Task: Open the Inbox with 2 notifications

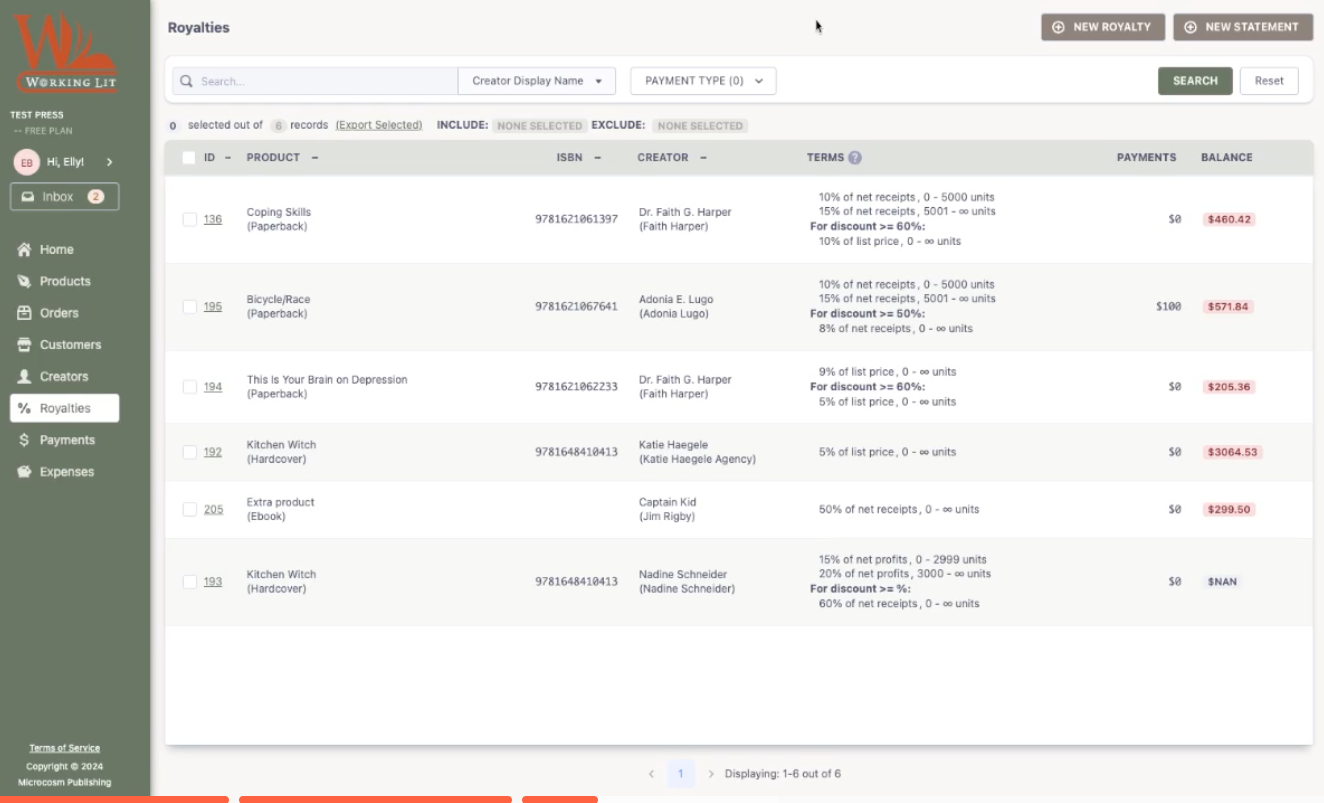Action: coord(64,197)
